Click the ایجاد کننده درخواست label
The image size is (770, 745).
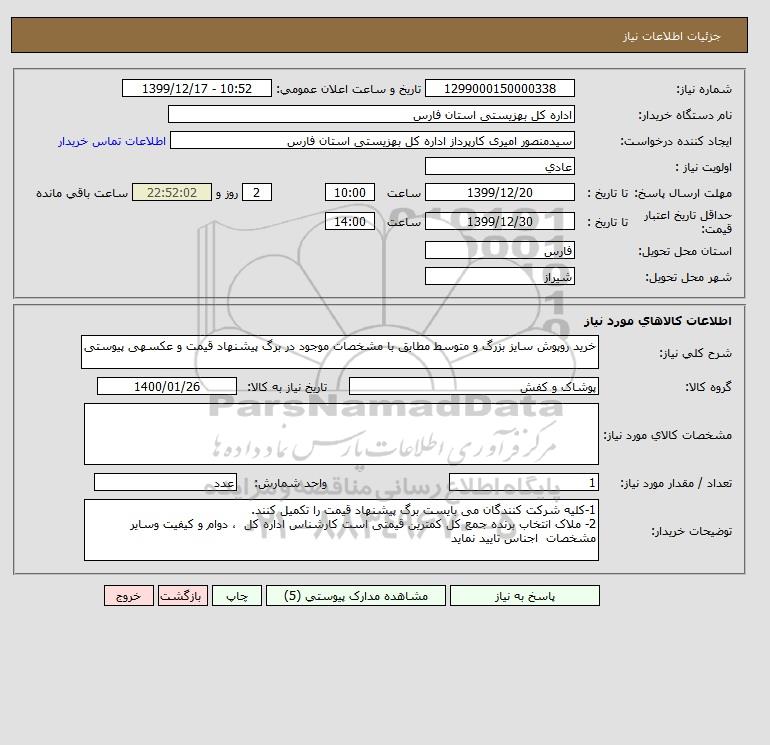click(x=676, y=141)
